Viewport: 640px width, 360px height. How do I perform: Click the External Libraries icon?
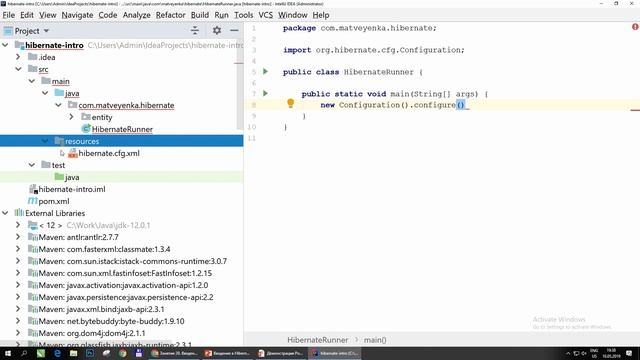pyautogui.click(x=19, y=213)
